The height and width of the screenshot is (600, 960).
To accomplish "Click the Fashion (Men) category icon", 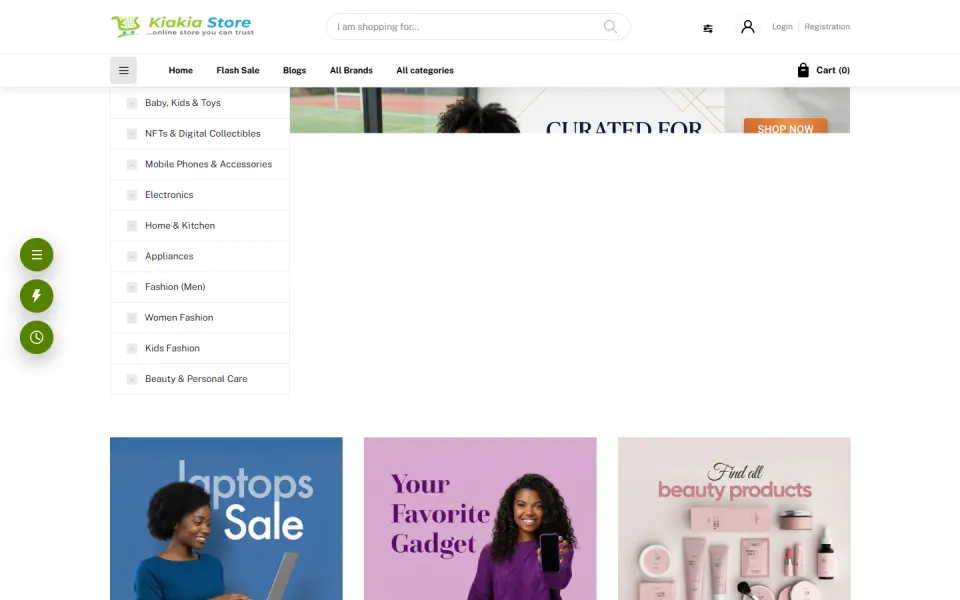I will coord(132,287).
